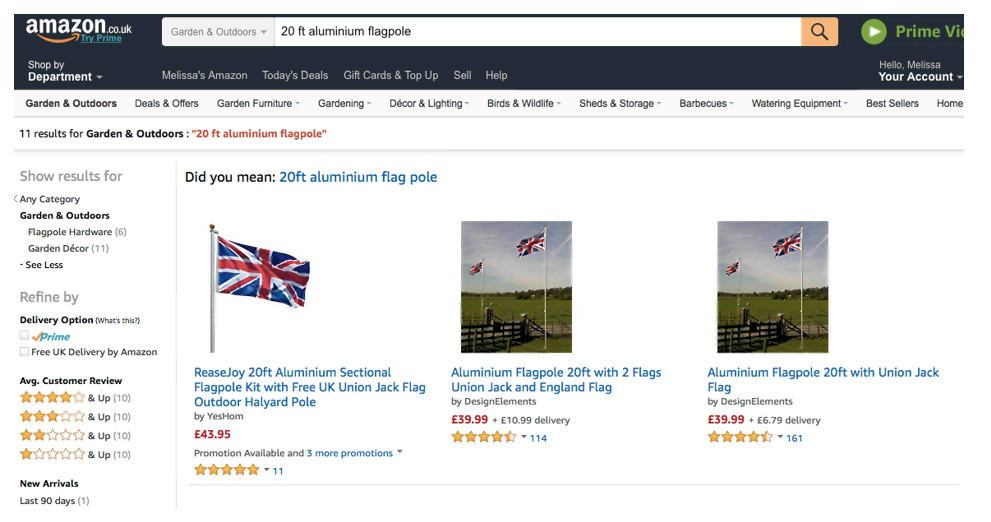Open the Flagpole Hardware category
The width and height of the screenshot is (991, 522).
click(70, 232)
